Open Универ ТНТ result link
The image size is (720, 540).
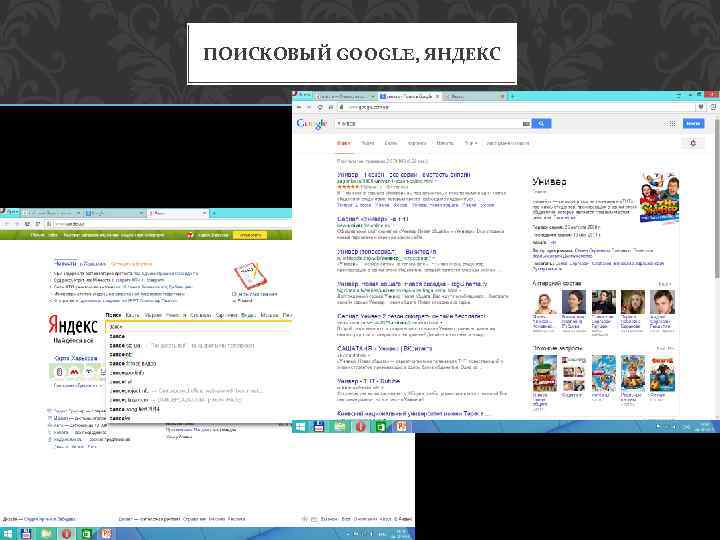(368, 381)
